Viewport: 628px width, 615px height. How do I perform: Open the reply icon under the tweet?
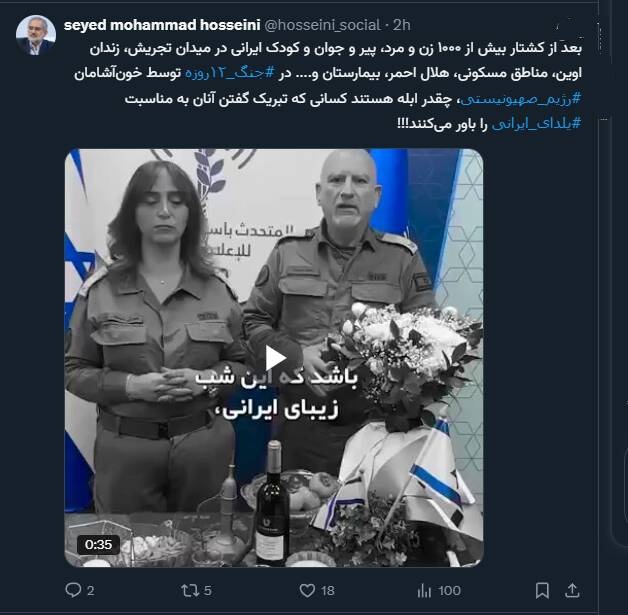coord(73,590)
